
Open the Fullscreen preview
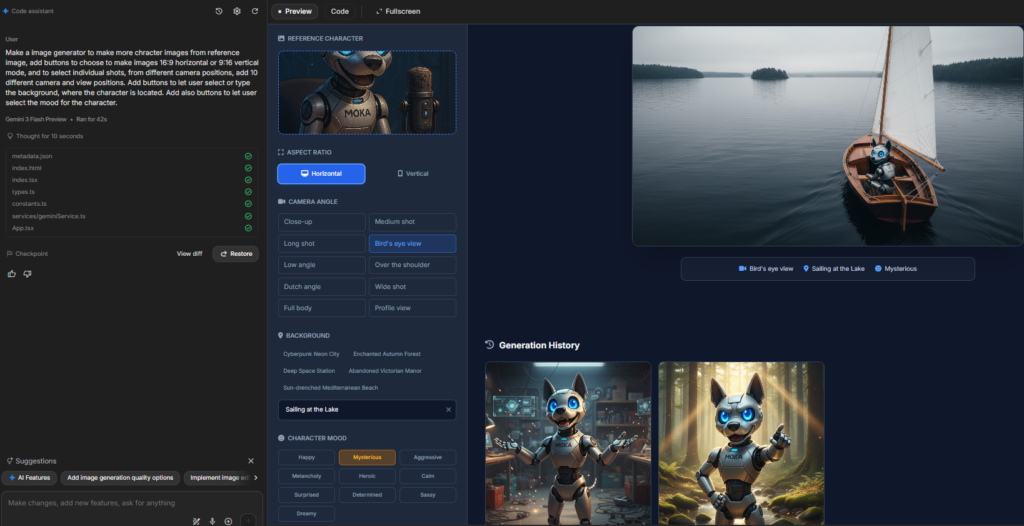398,11
